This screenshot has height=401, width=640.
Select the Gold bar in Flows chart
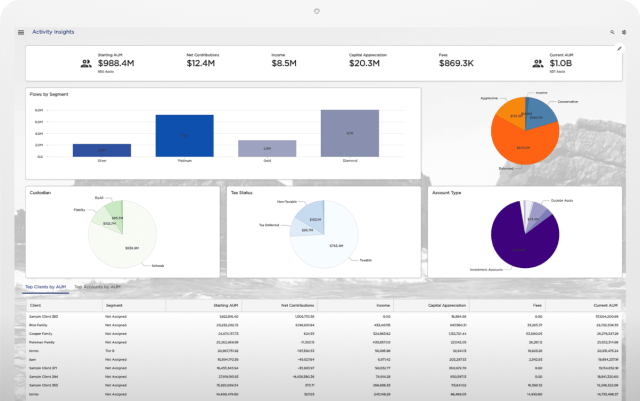click(267, 149)
